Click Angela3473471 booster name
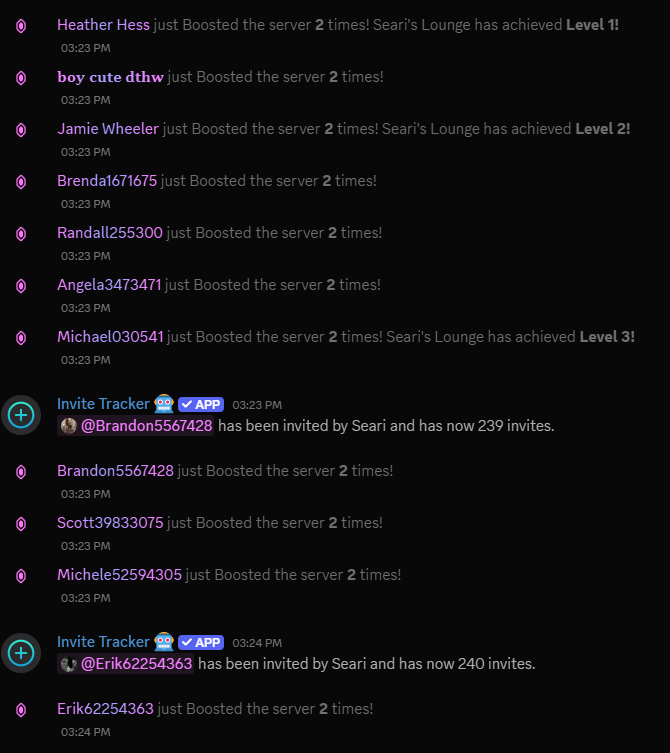Image resolution: width=670 pixels, height=753 pixels. click(109, 285)
